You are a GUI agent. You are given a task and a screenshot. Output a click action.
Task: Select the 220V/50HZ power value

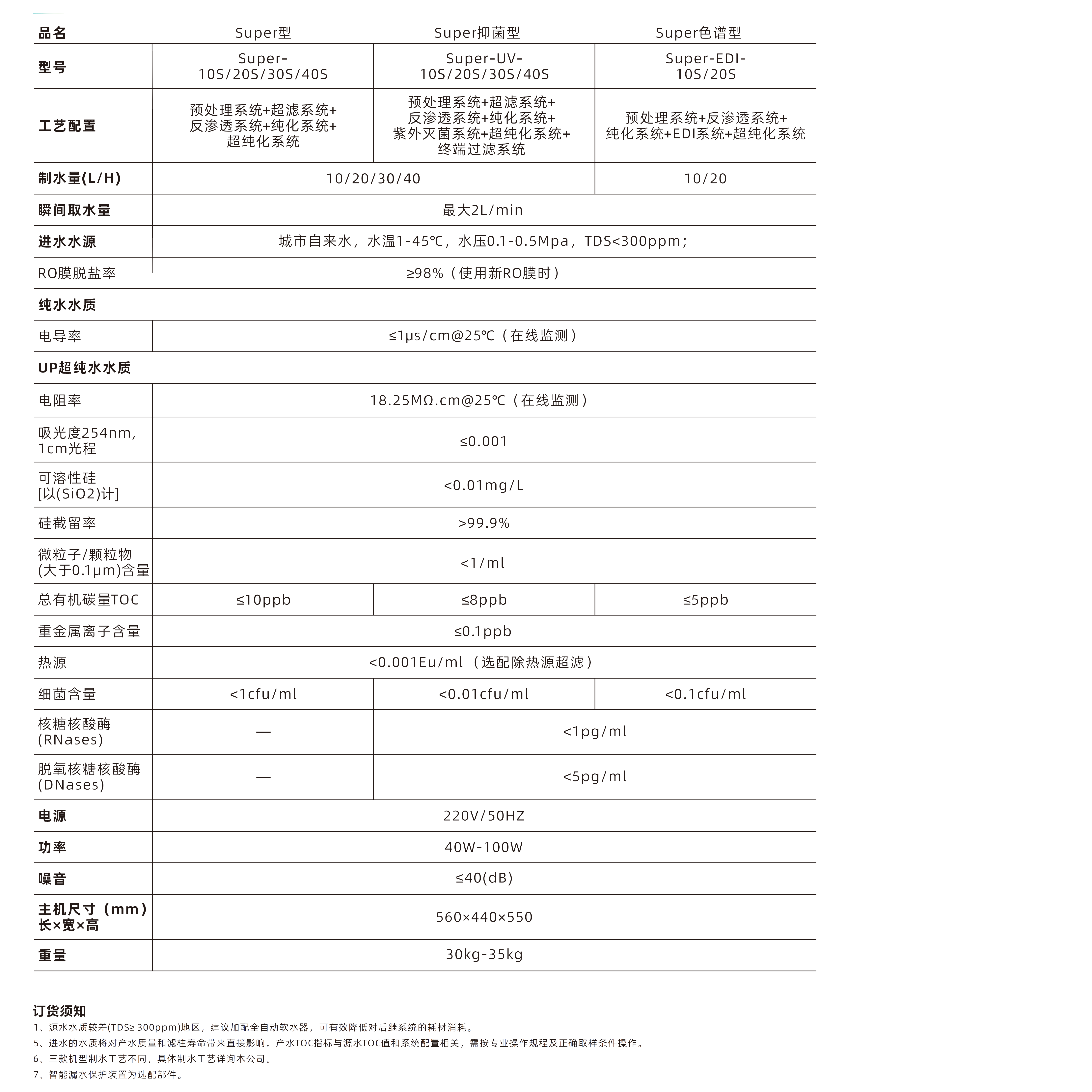pyautogui.click(x=484, y=816)
